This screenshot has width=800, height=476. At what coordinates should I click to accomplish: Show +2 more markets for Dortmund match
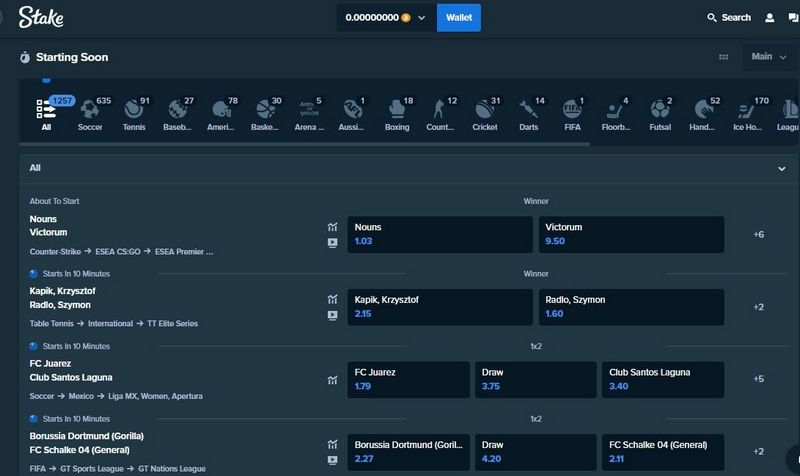click(759, 452)
